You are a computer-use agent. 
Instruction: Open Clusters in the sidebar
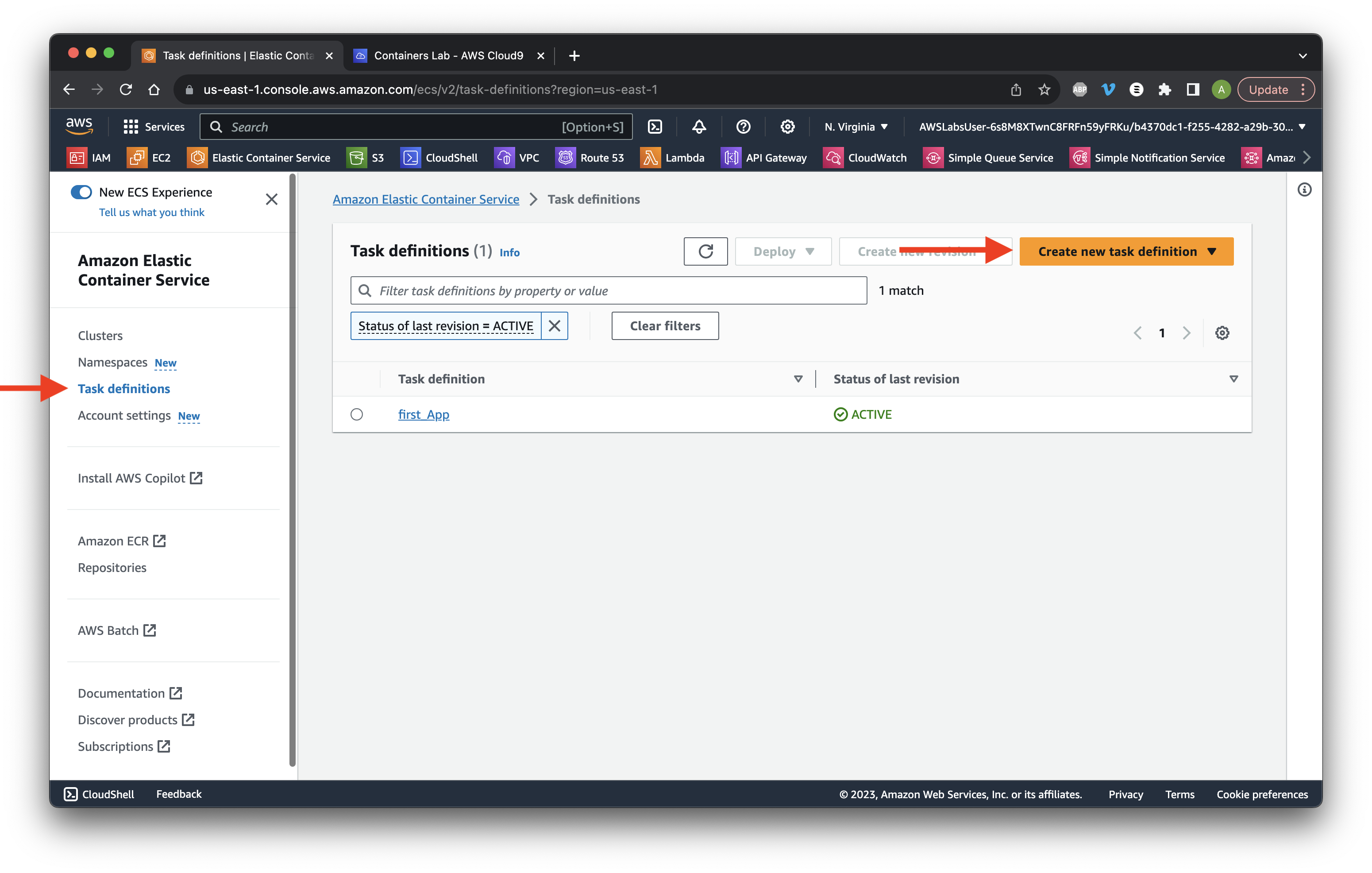tap(100, 336)
